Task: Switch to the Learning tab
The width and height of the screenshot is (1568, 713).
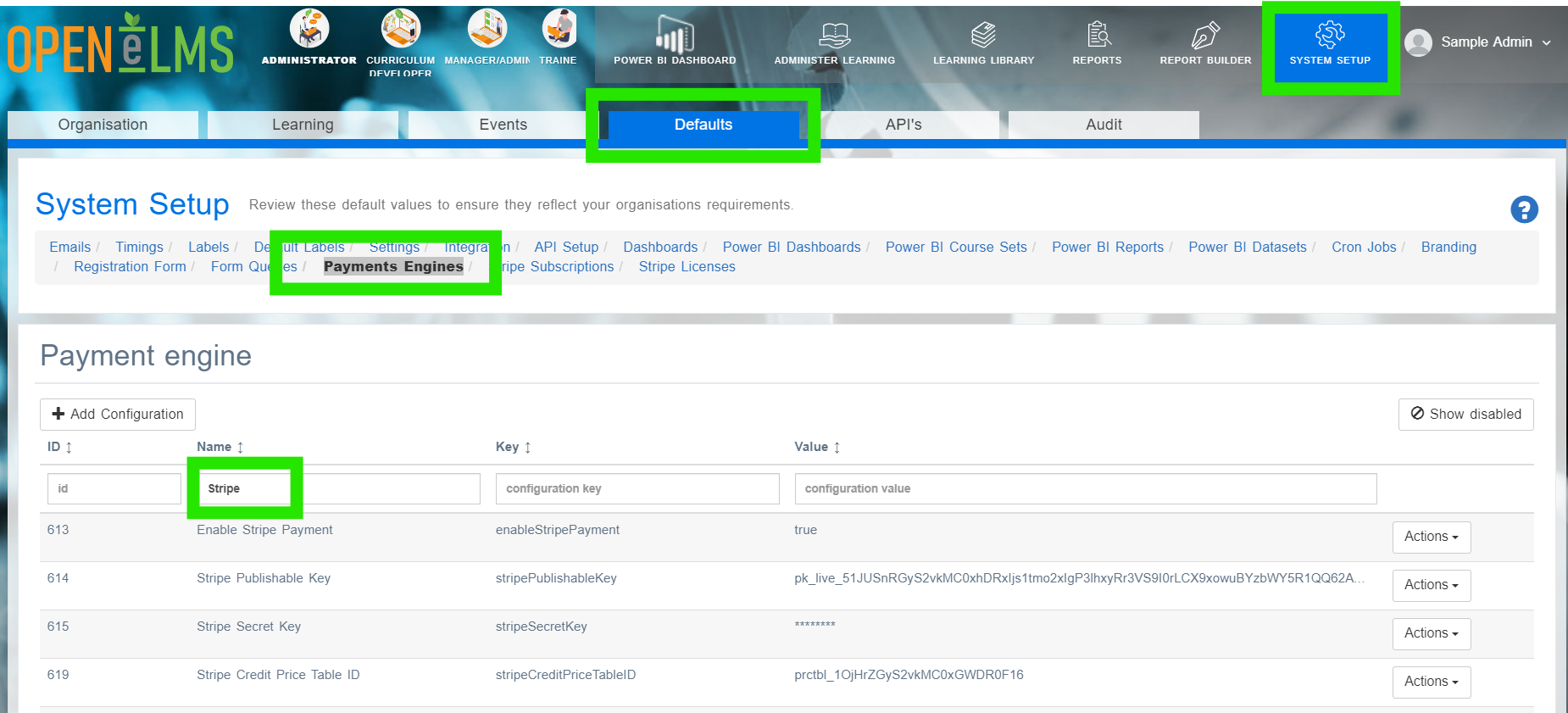Action: [303, 125]
